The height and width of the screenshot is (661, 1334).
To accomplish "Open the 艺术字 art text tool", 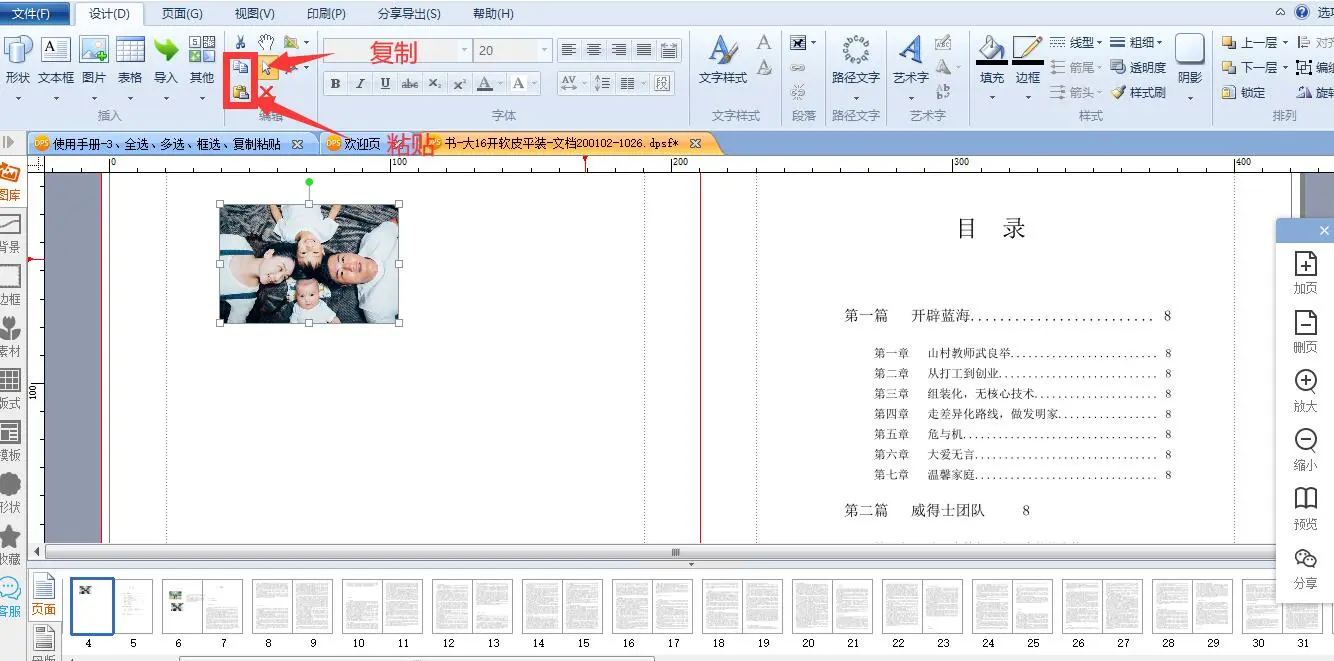I will point(910,58).
